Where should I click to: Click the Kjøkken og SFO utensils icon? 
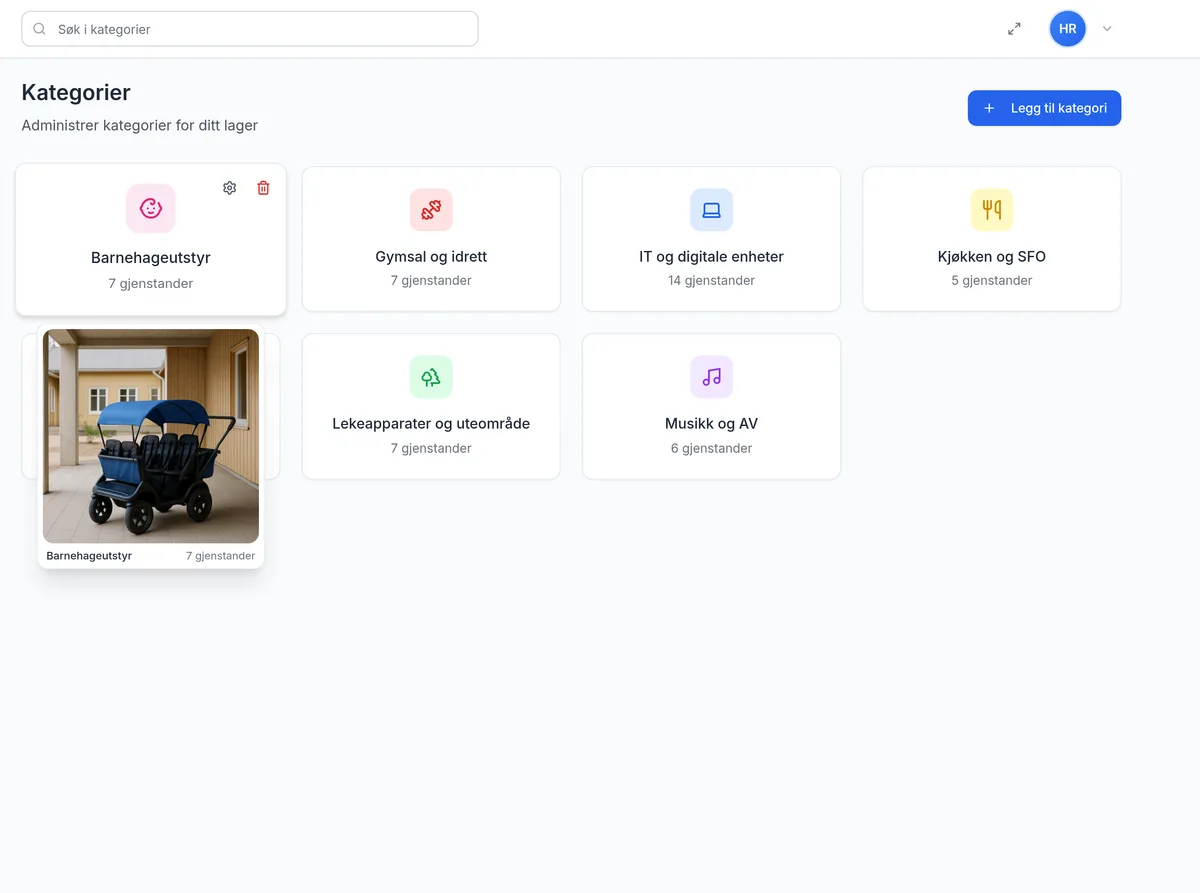point(992,210)
